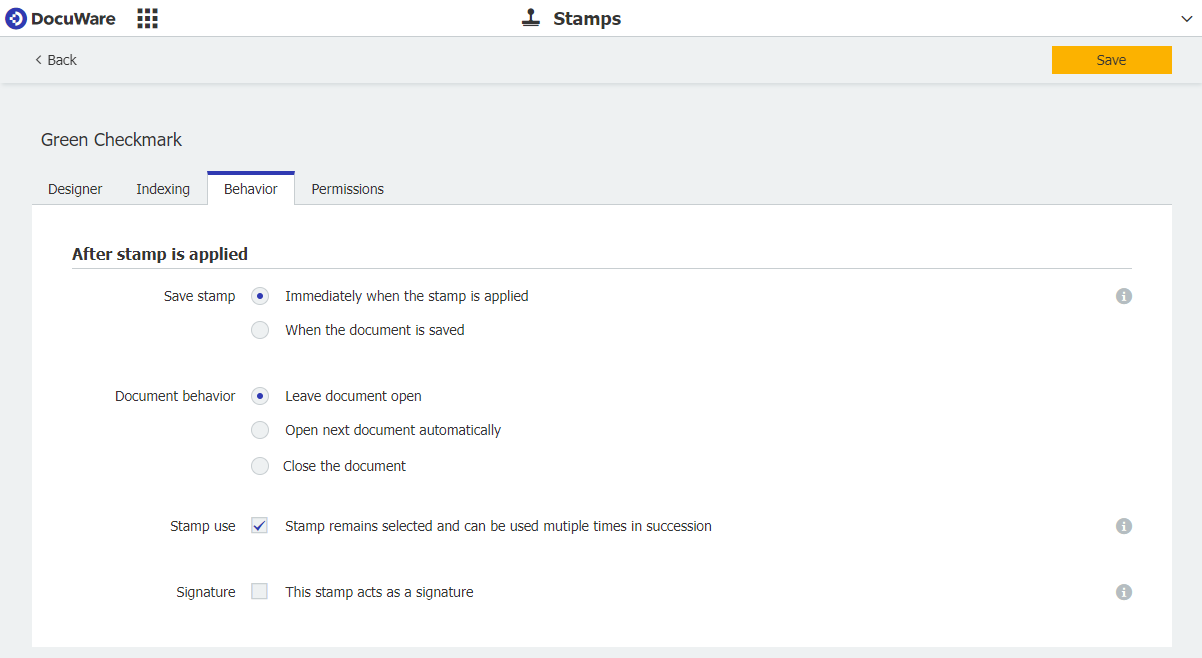This screenshot has height=658, width=1202.
Task: Choose 'When the document is saved' option
Action: (x=260, y=330)
